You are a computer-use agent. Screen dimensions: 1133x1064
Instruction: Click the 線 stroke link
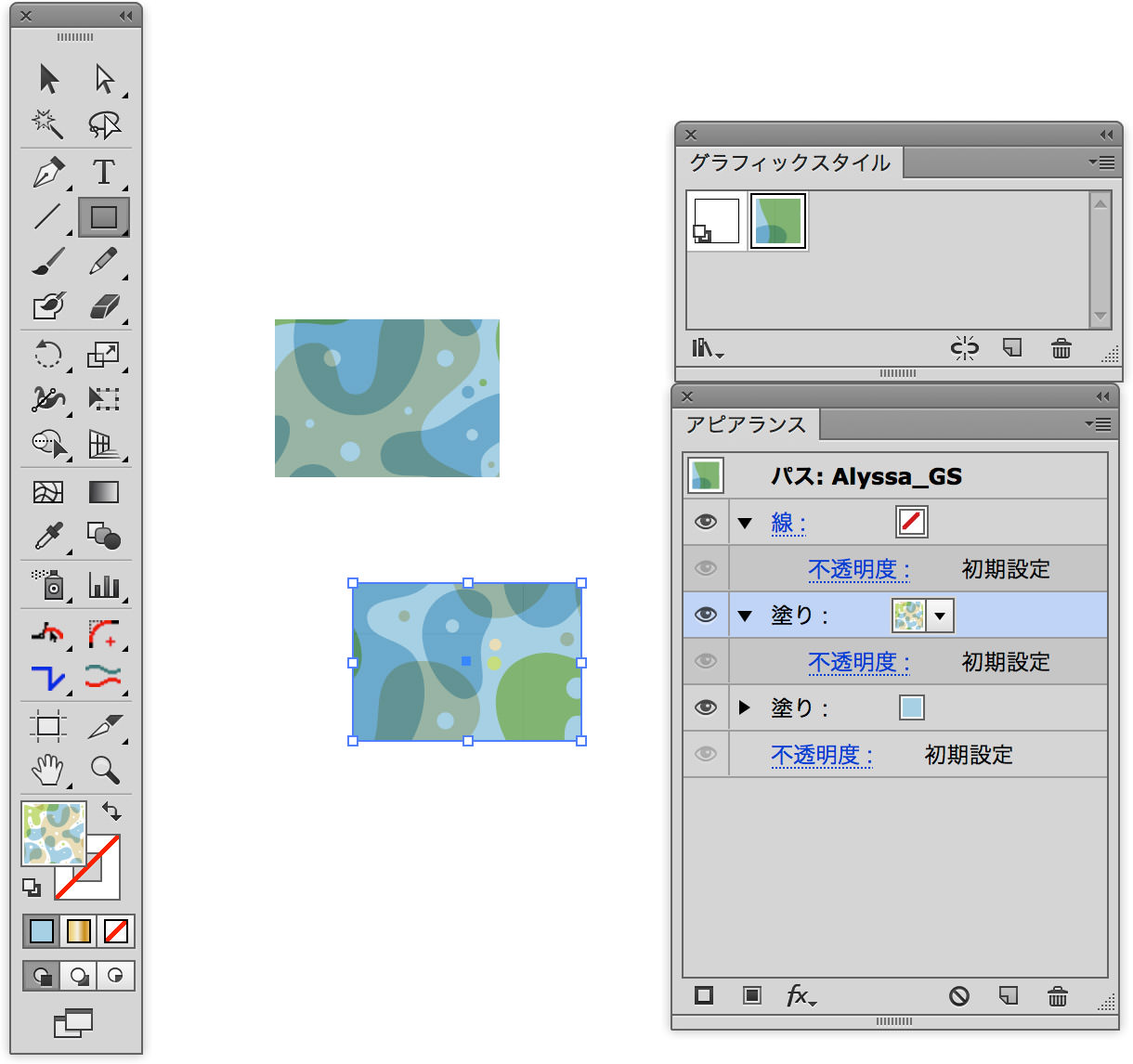pyautogui.click(x=788, y=523)
